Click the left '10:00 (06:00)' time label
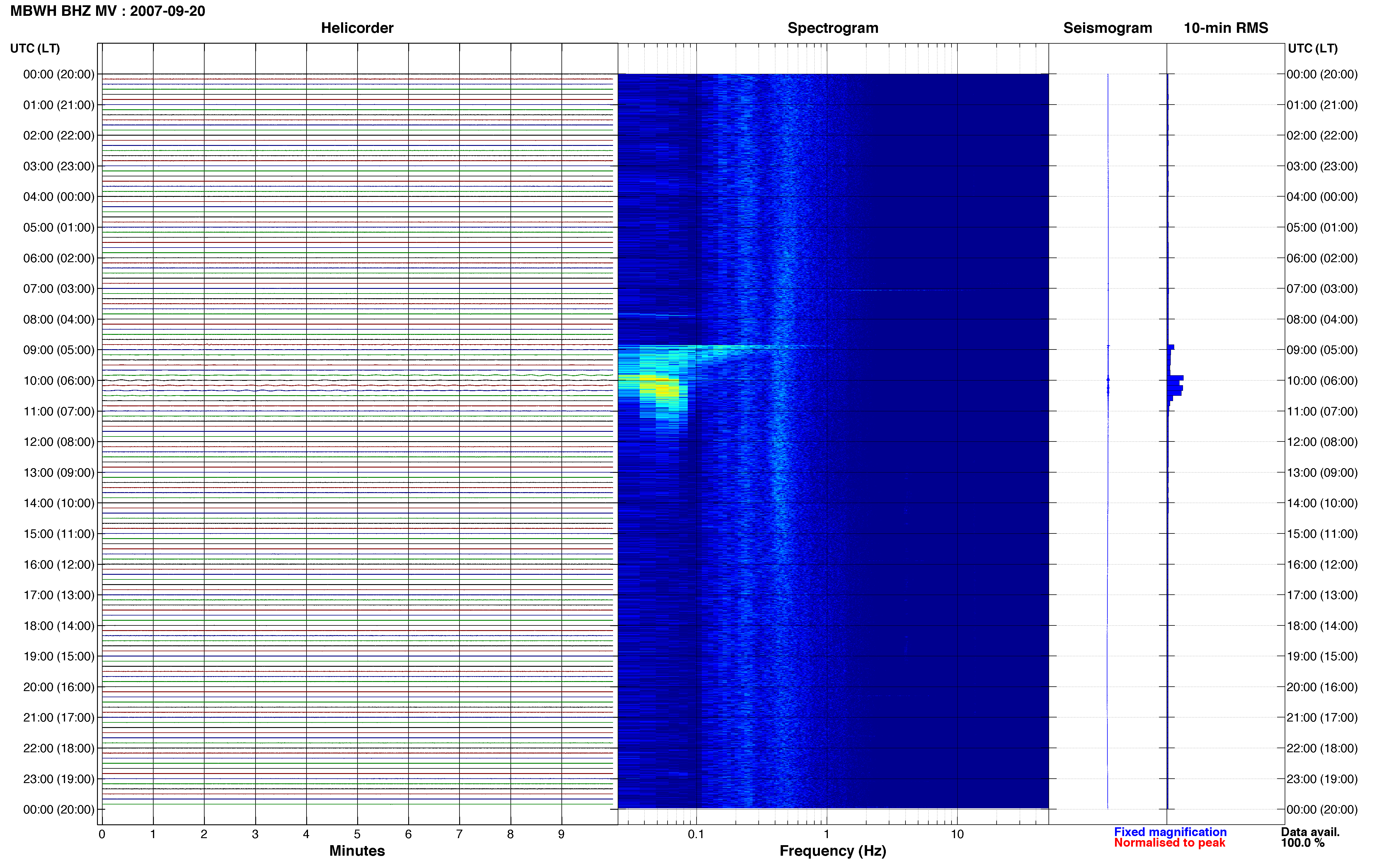1389x868 pixels. tap(59, 381)
